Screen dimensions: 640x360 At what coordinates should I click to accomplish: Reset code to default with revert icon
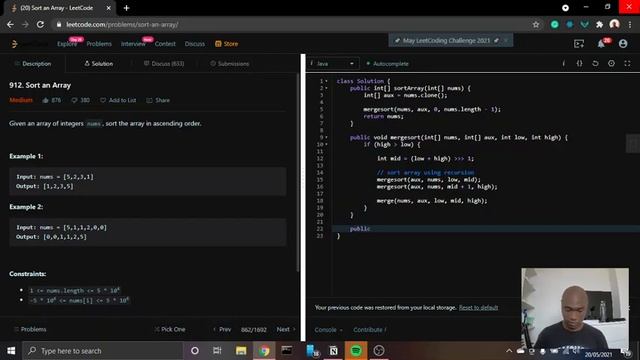pos(595,63)
